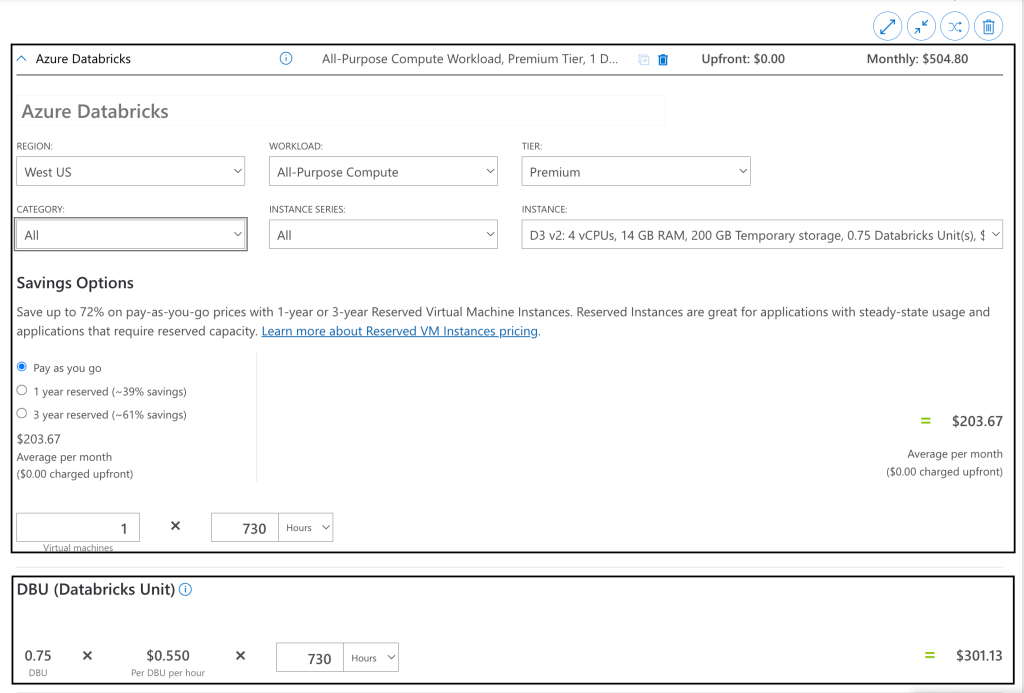This screenshot has width=1024, height=693.
Task: Click the Azure Databricks name text field
Action: (340, 111)
